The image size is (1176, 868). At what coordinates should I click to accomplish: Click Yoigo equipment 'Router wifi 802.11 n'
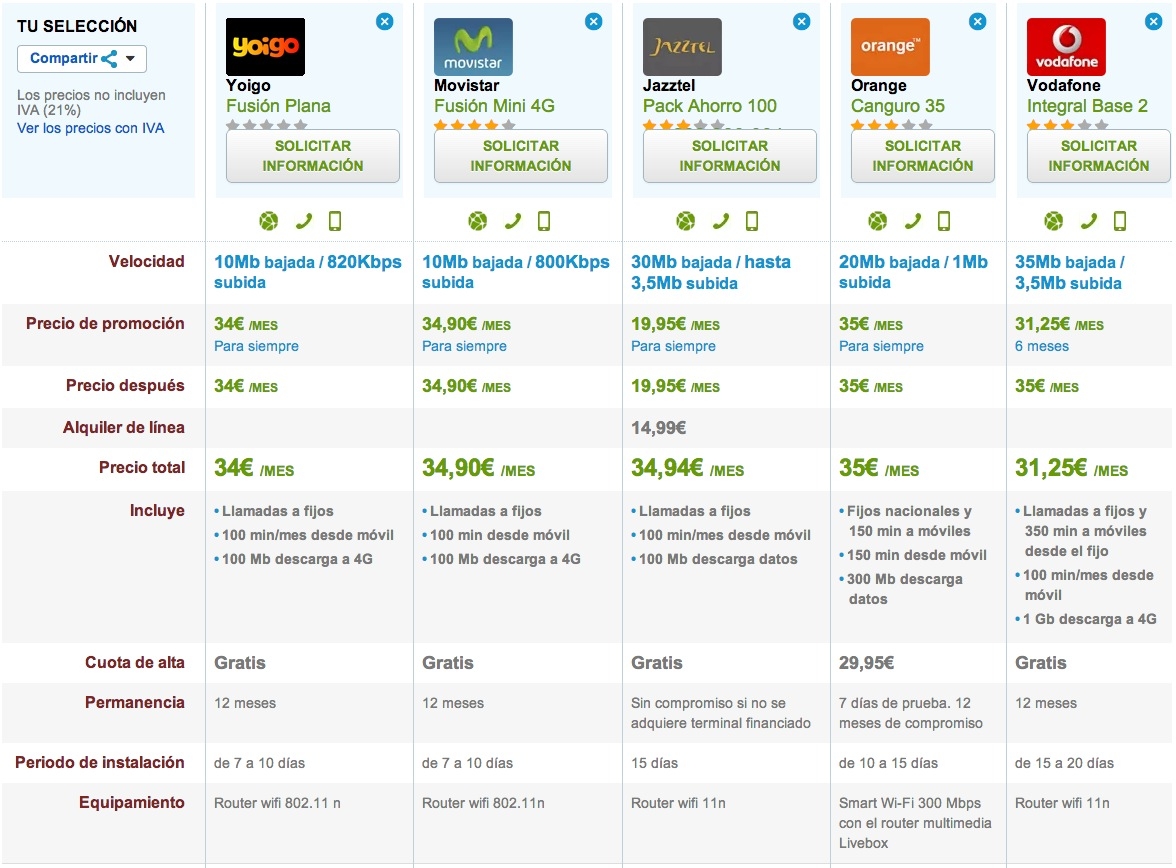(x=277, y=803)
